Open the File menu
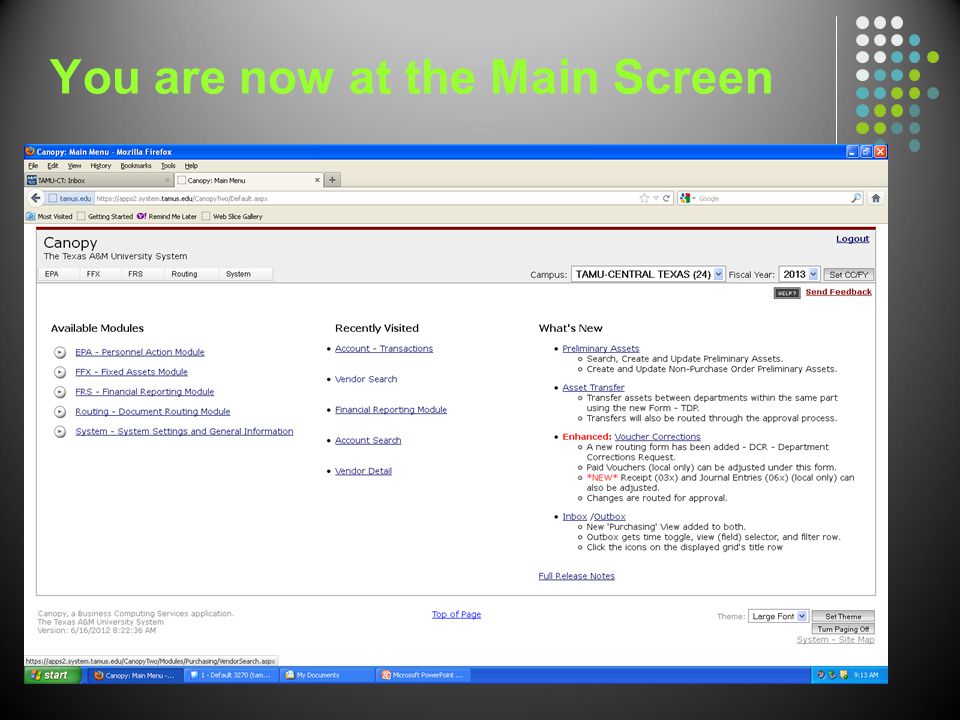Screen dimensions: 960x720 [33, 166]
